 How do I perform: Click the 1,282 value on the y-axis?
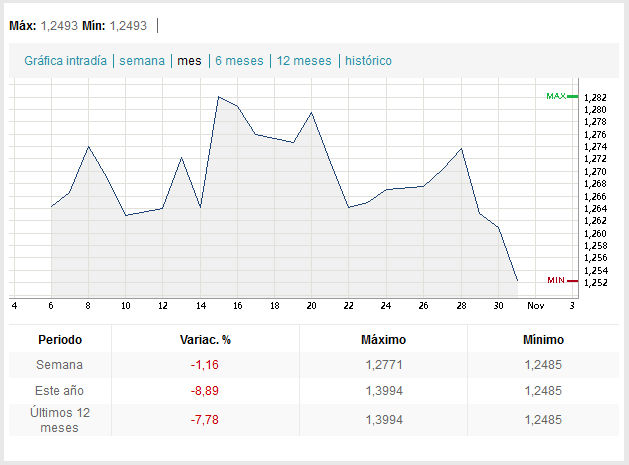pos(594,97)
